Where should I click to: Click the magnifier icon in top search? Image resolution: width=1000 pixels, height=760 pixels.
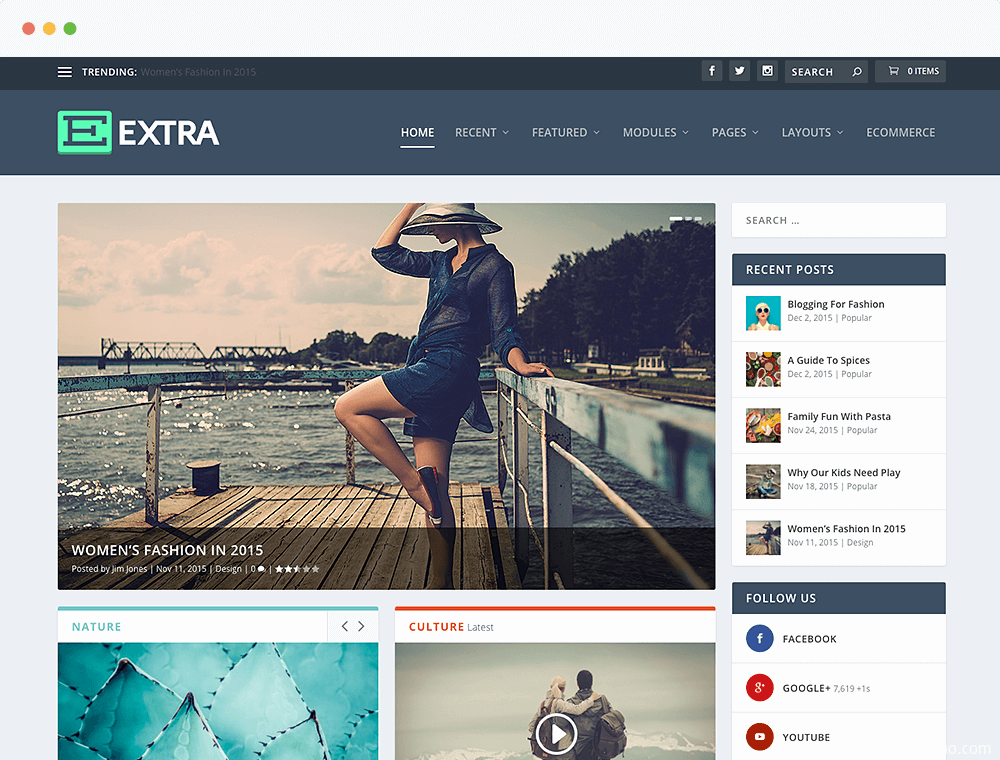point(857,71)
